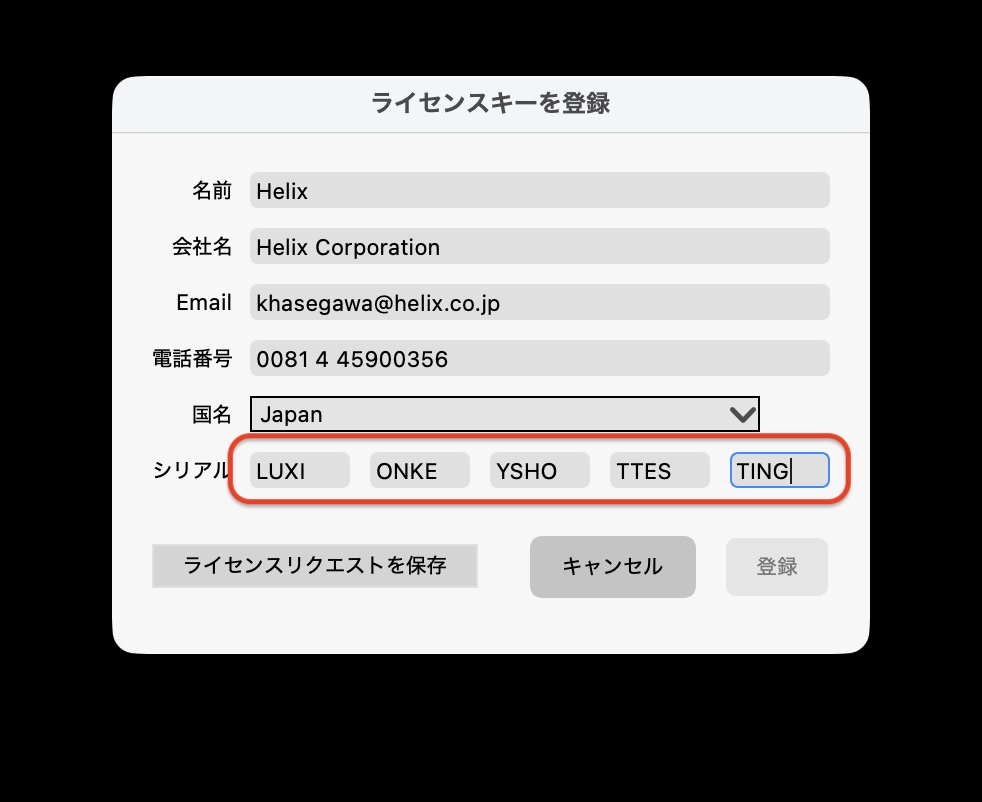Open the country dropdown showing Japan

[x=505, y=414]
